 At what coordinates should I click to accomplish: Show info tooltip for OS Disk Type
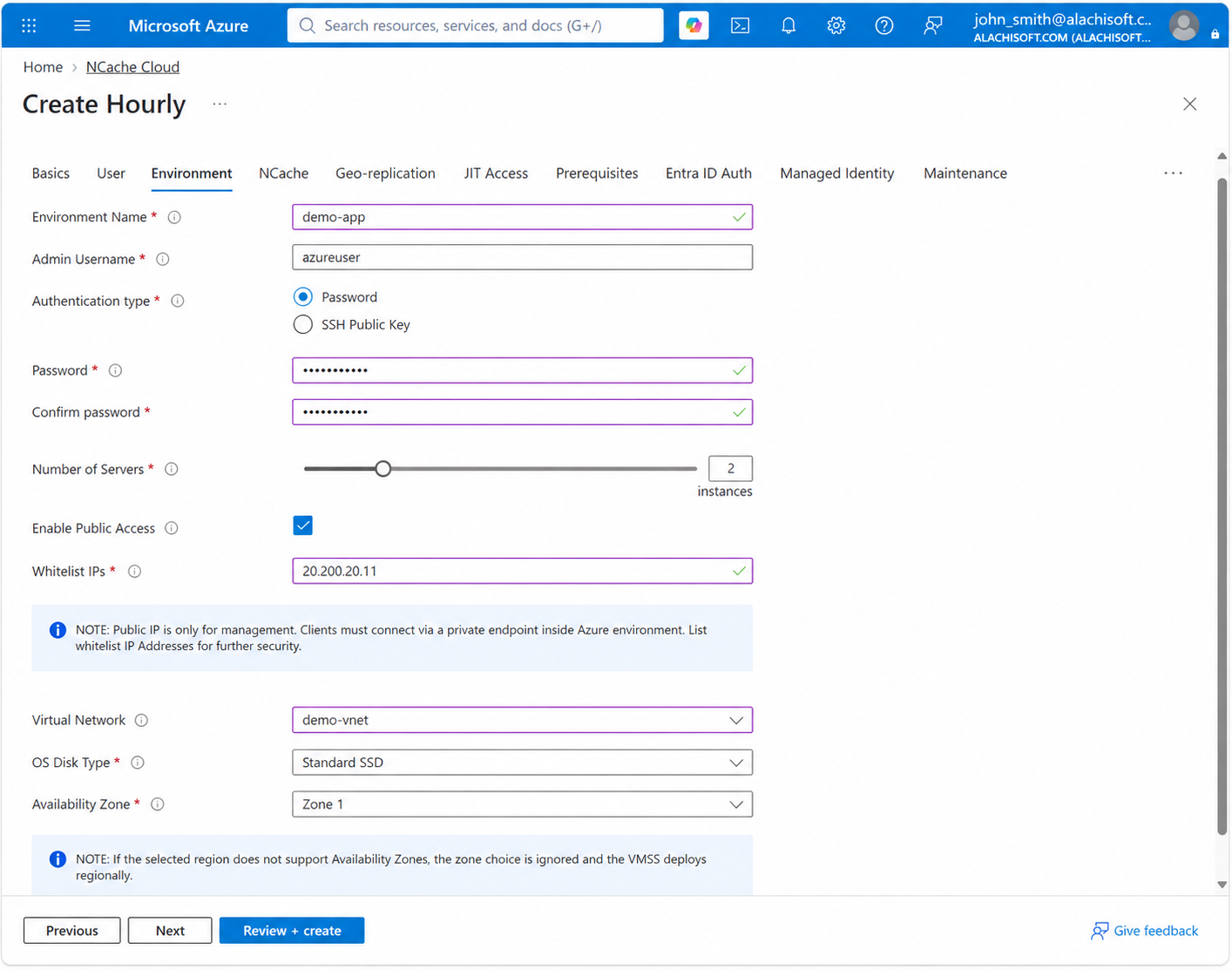[137, 763]
